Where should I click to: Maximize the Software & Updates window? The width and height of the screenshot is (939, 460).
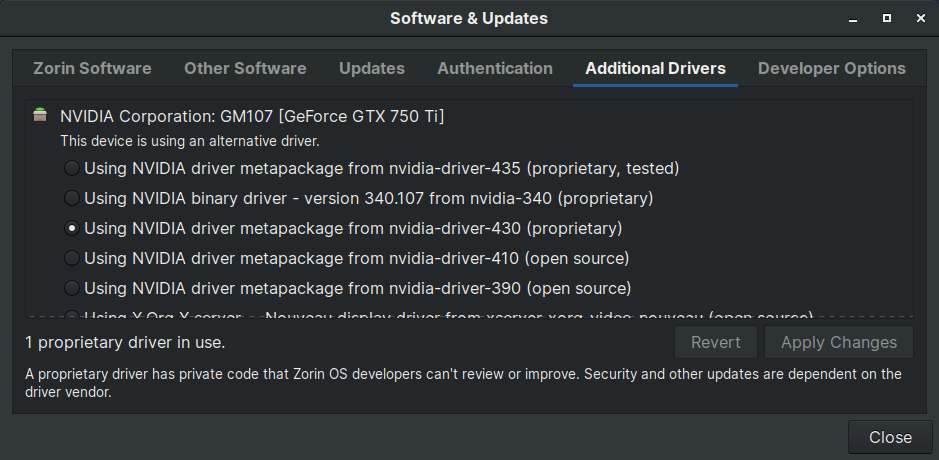[887, 19]
